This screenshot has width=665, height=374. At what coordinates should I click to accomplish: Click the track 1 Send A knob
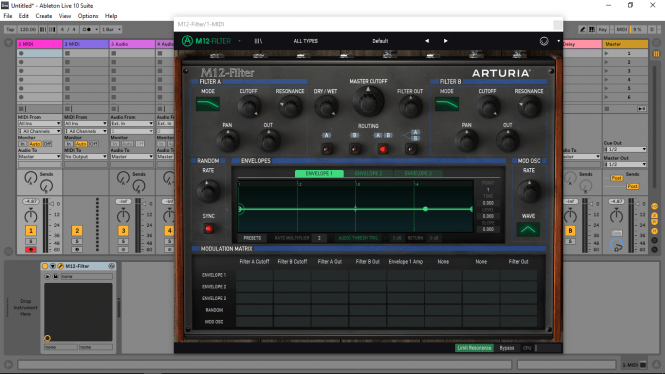point(31,178)
